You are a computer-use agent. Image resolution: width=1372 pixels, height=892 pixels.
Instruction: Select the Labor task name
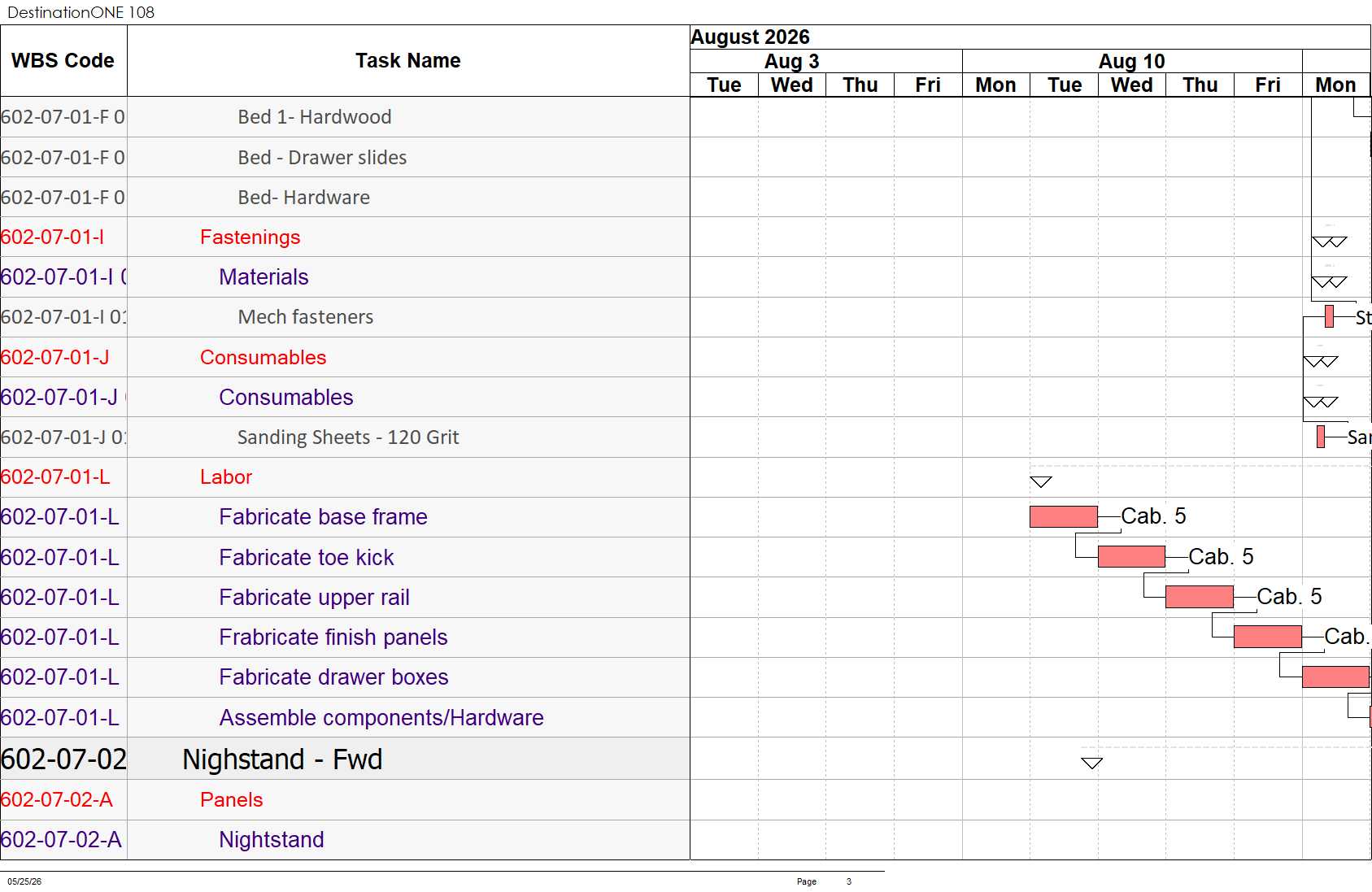[226, 477]
